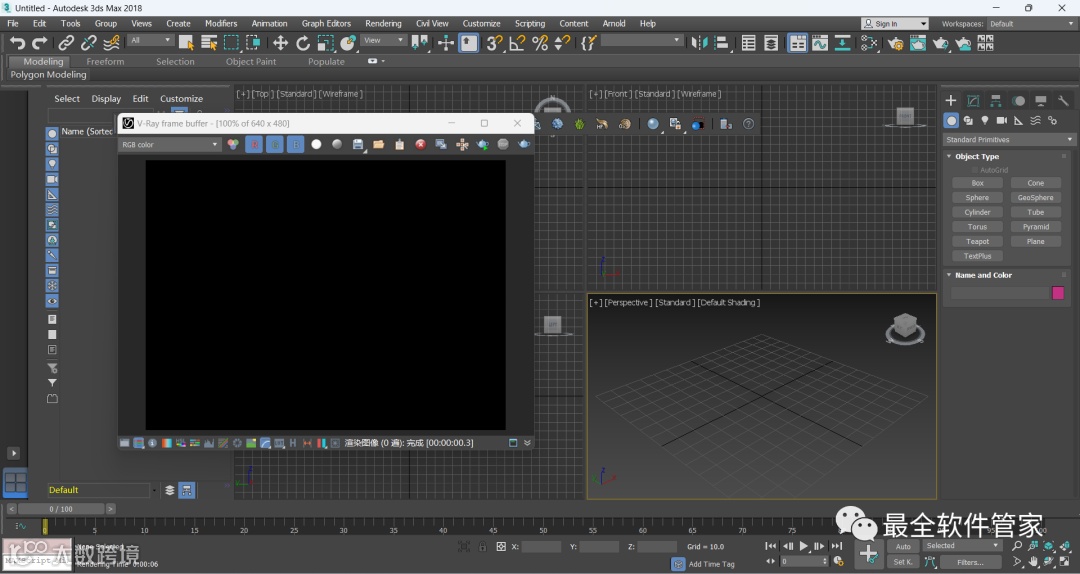Switch to the Freeform ribbon tab
The width and height of the screenshot is (1080, 574).
[105, 61]
